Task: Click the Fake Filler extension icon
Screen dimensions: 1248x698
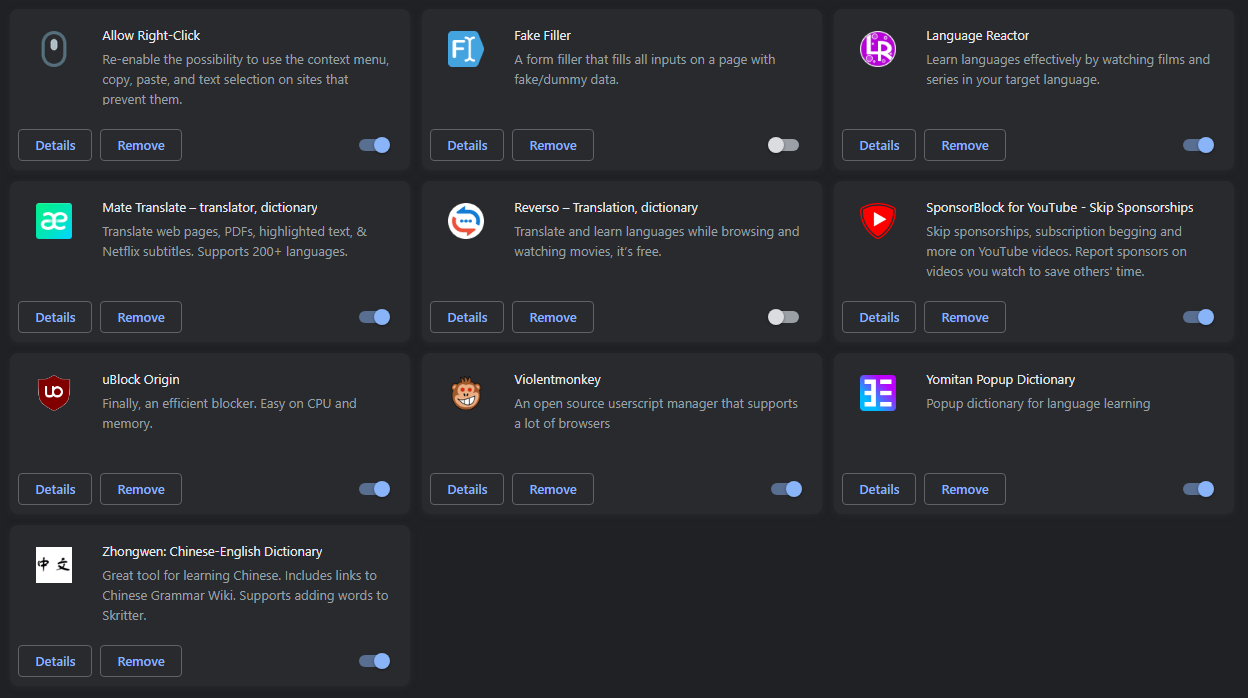Action: click(x=466, y=49)
